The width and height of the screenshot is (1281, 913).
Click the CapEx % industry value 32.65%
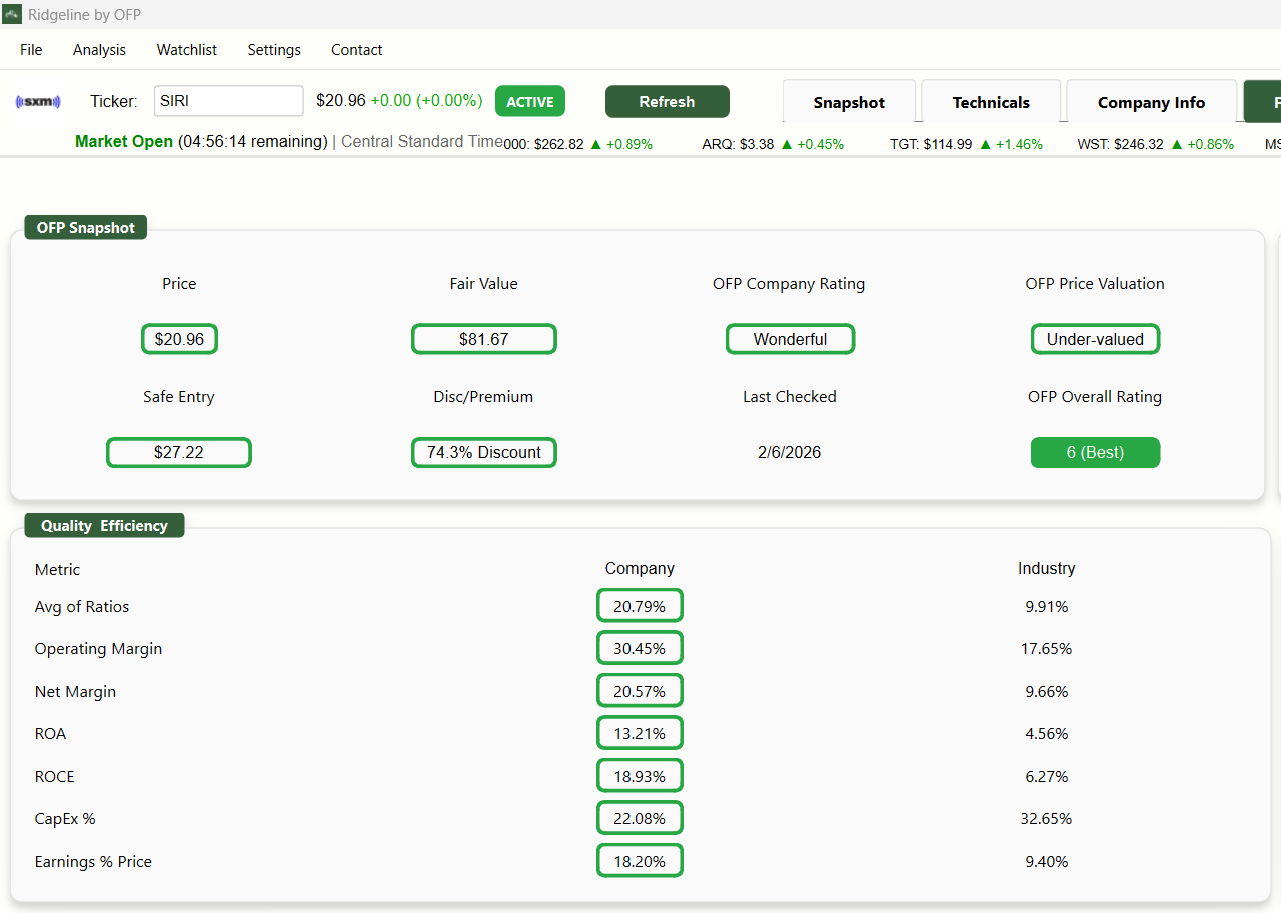tap(1046, 818)
